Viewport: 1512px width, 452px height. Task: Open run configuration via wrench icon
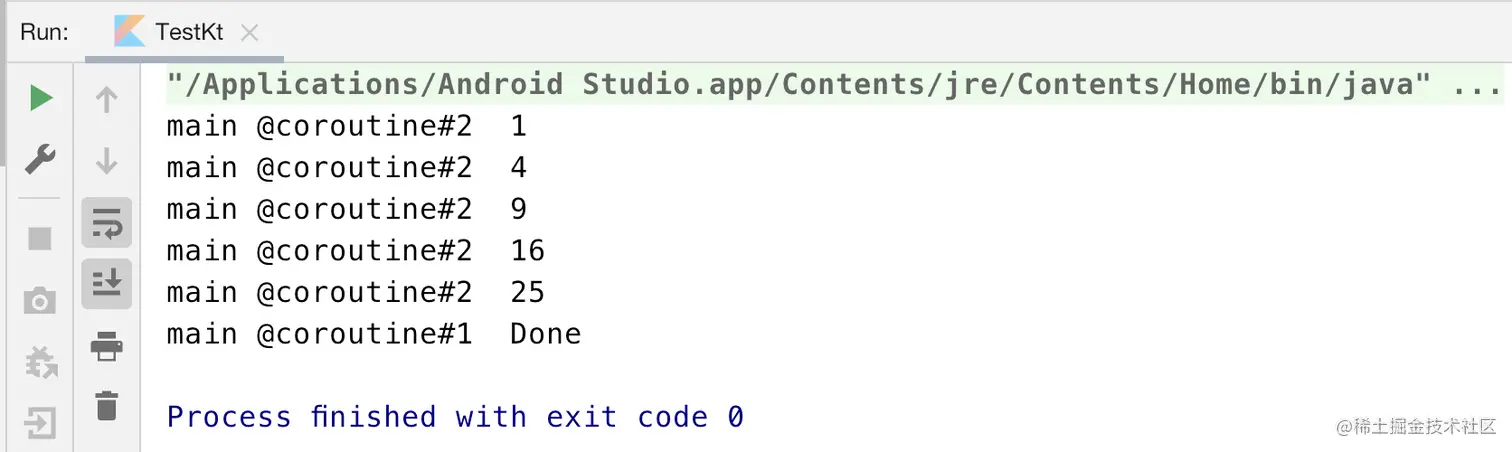(x=40, y=158)
